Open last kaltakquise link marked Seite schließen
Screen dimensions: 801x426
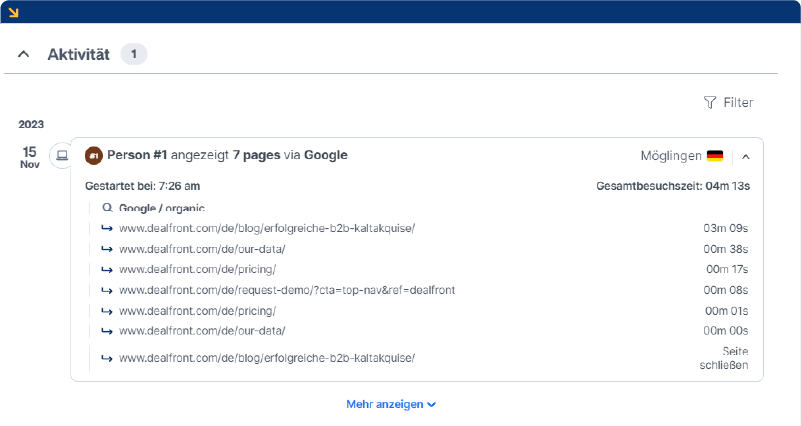(267, 358)
